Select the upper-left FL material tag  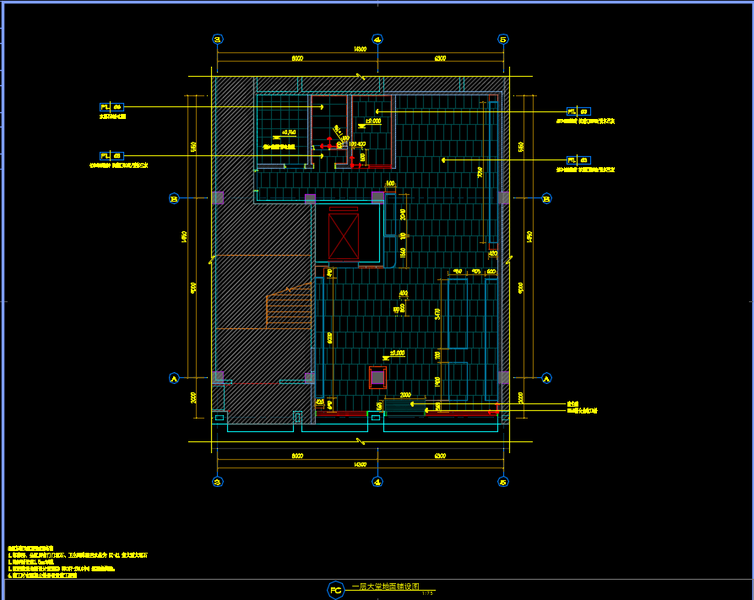[x=112, y=107]
